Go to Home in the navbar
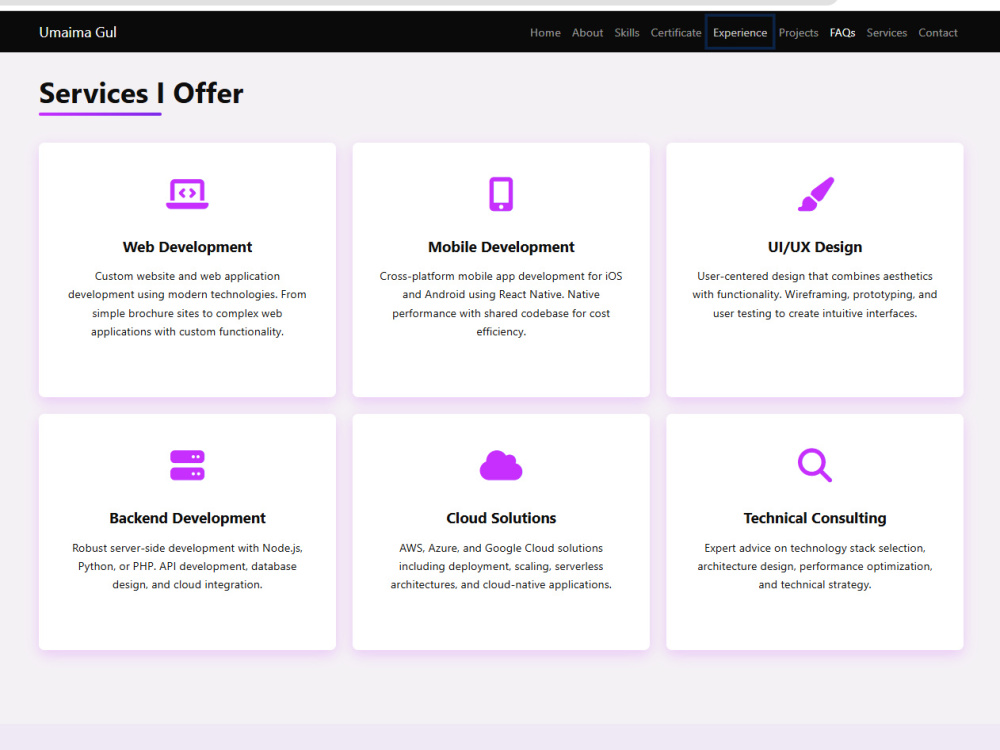 tap(545, 33)
